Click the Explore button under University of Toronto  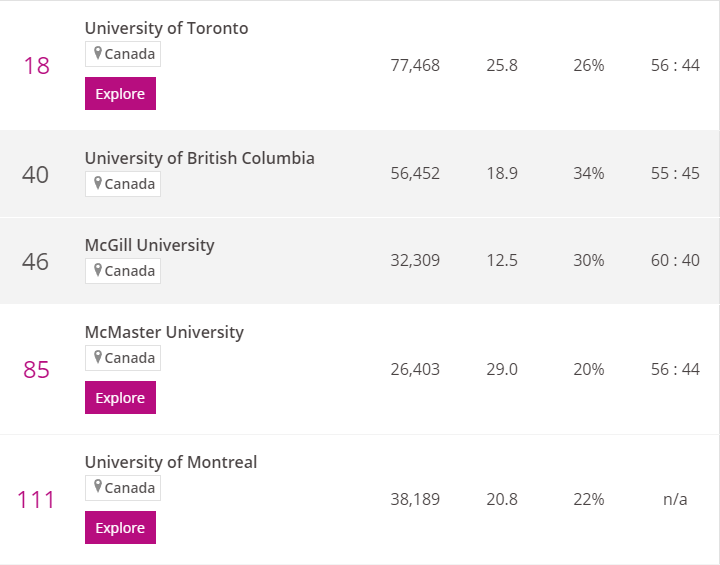click(x=120, y=94)
